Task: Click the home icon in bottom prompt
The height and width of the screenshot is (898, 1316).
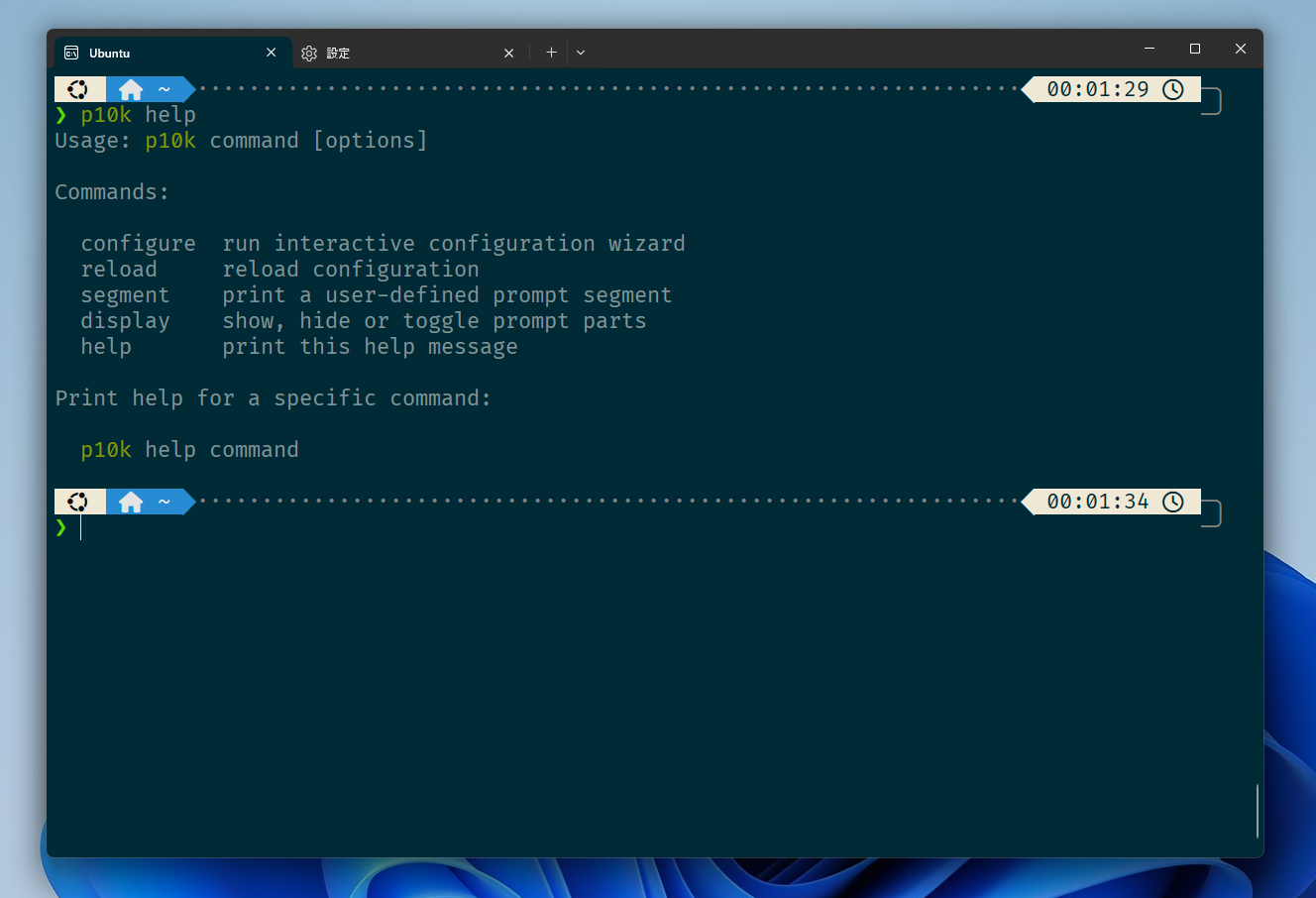Action: [131, 502]
